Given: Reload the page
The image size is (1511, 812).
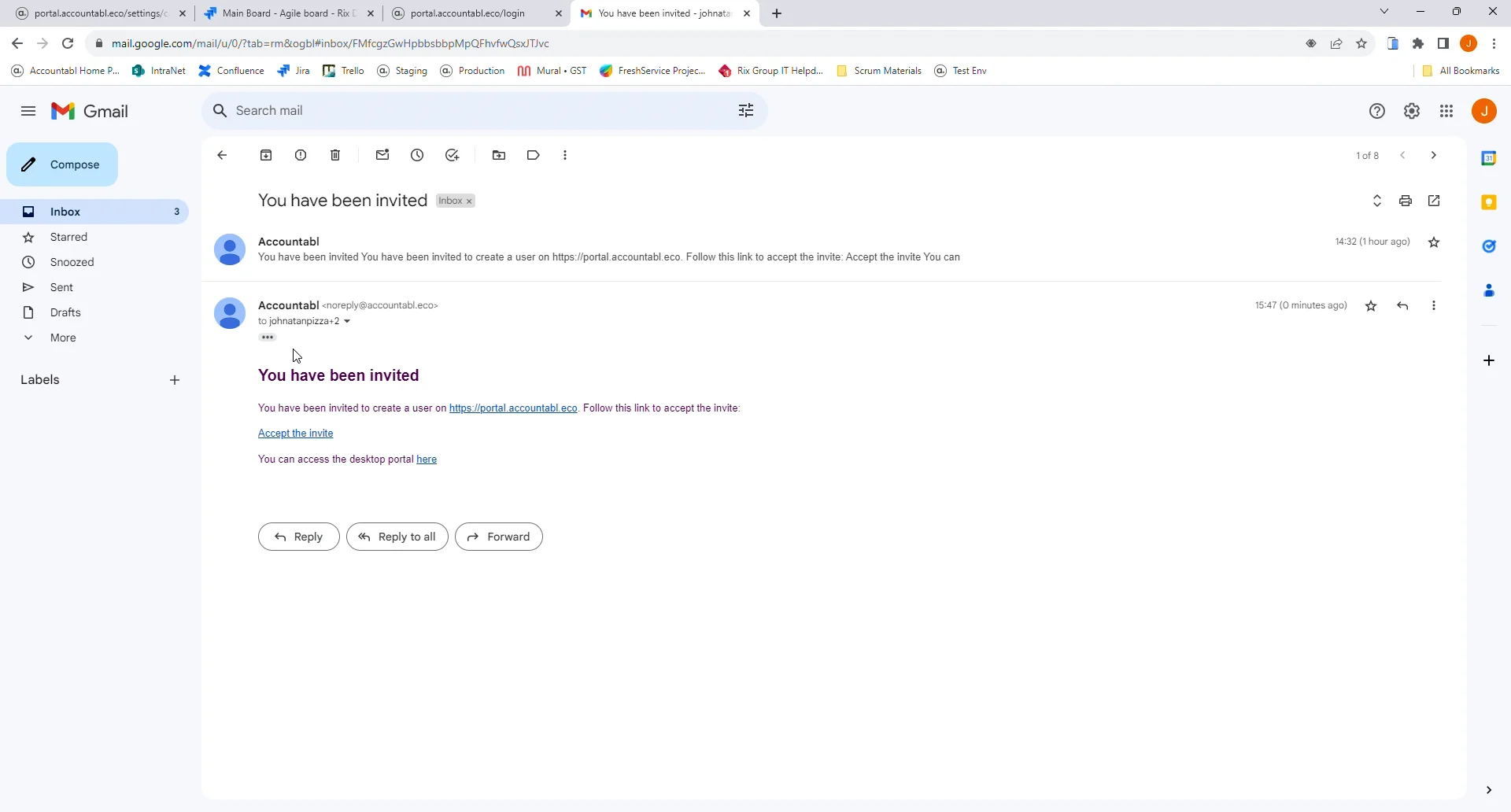Looking at the screenshot, I should click(x=68, y=44).
